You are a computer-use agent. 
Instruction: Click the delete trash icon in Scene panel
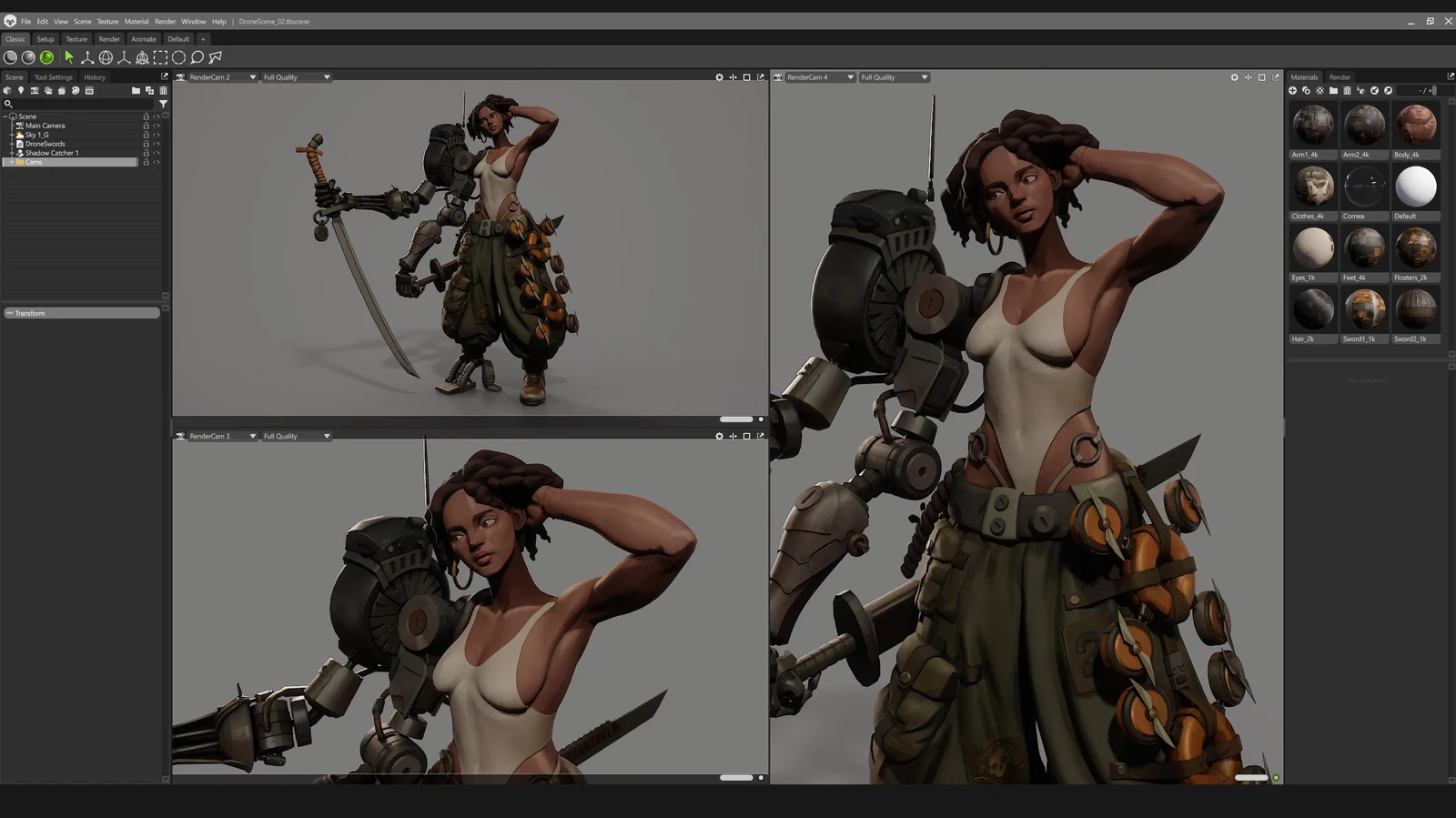[163, 91]
